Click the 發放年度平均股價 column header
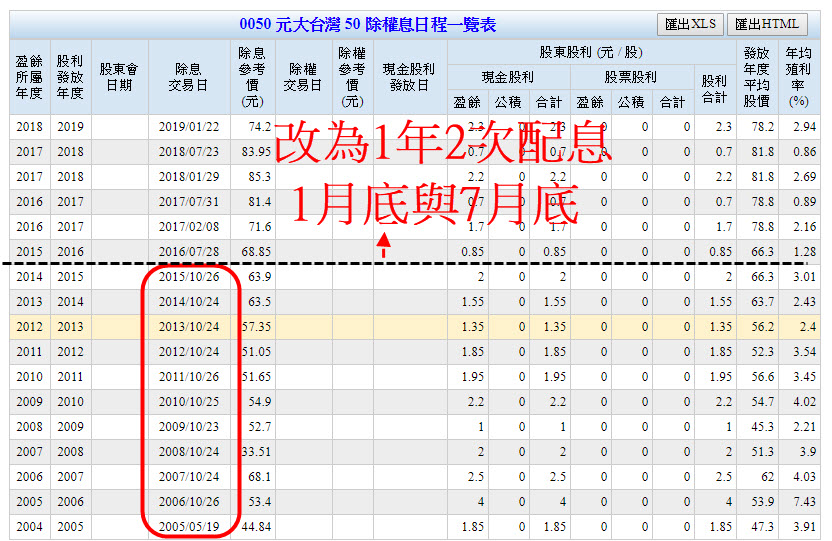Viewport: 832px width, 541px height. [x=757, y=77]
